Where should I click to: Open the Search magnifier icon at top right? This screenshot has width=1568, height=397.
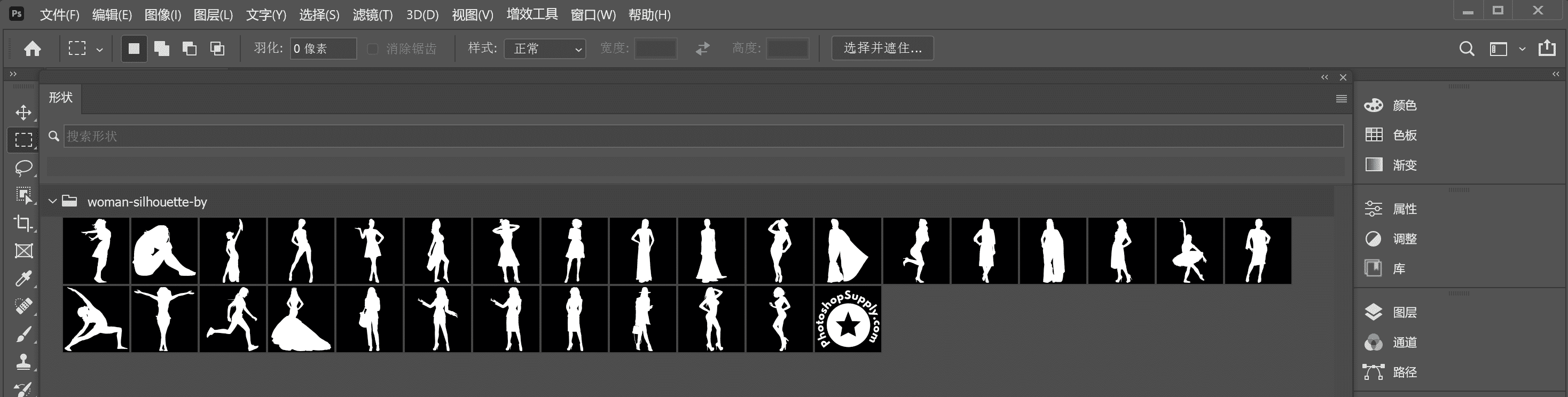[x=1467, y=49]
